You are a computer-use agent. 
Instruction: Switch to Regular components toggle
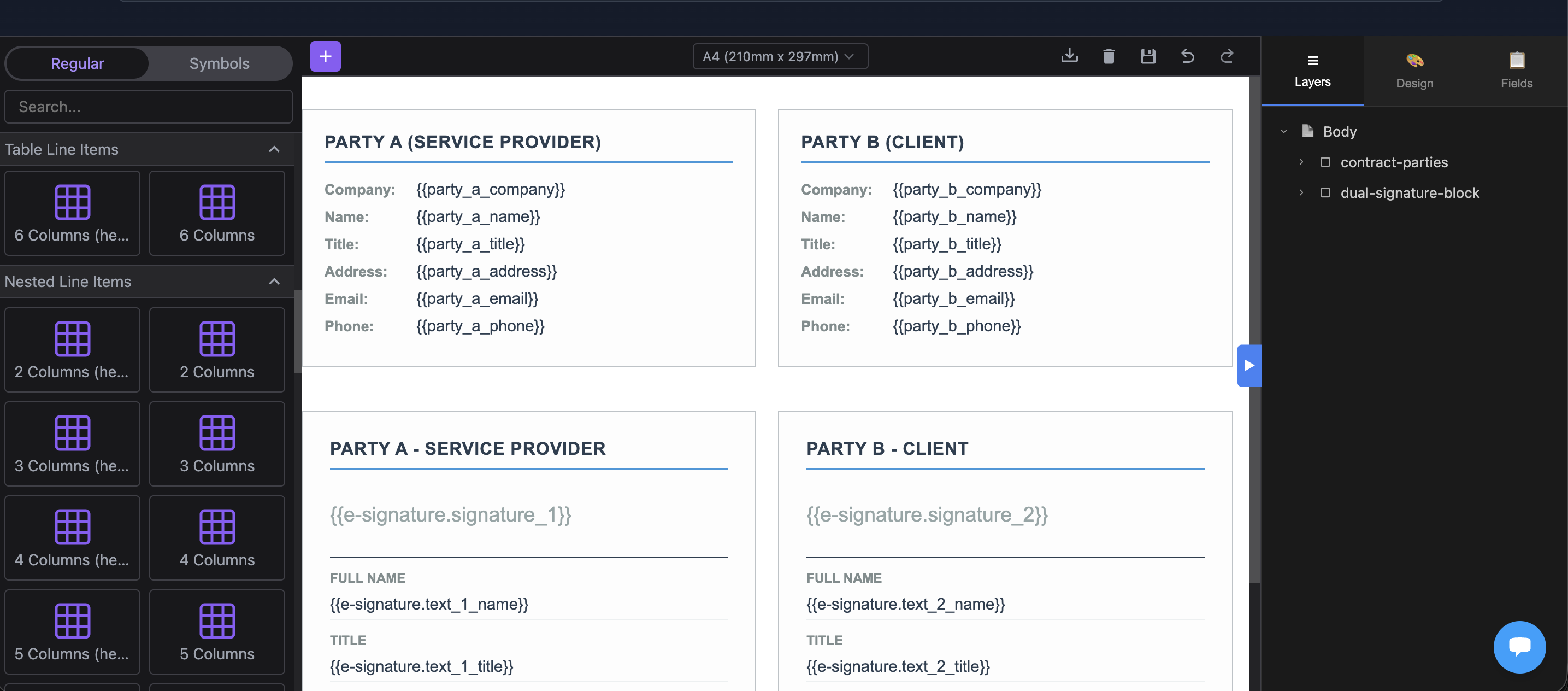(77, 63)
